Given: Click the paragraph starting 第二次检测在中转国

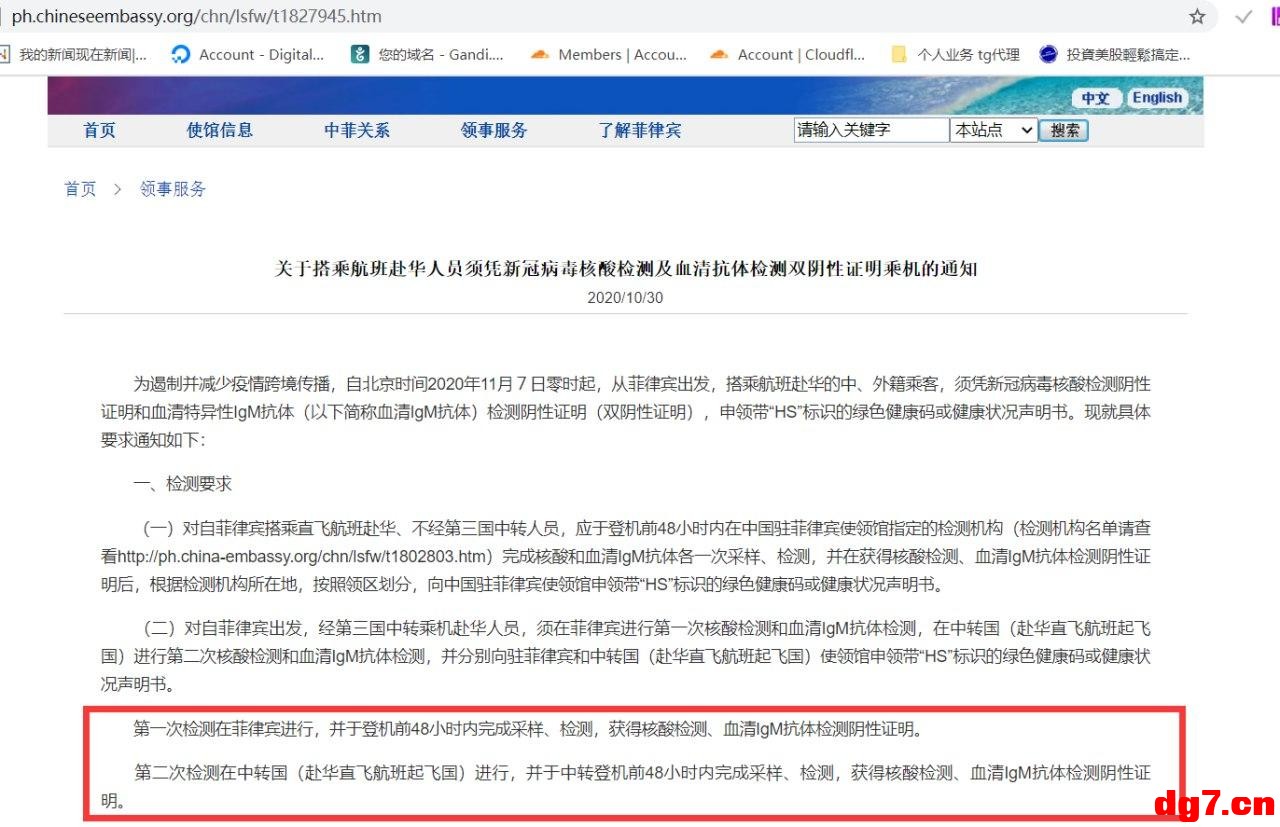Looking at the screenshot, I should 626,786.
